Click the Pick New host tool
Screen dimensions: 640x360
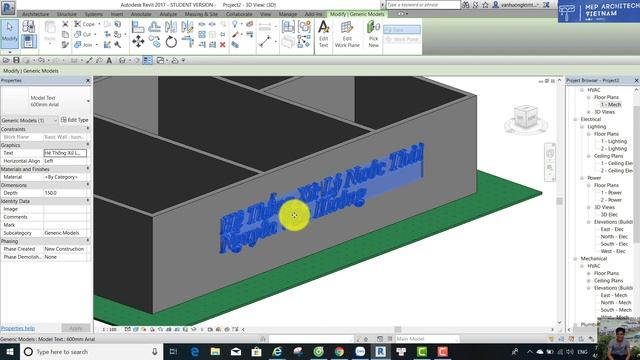373,34
